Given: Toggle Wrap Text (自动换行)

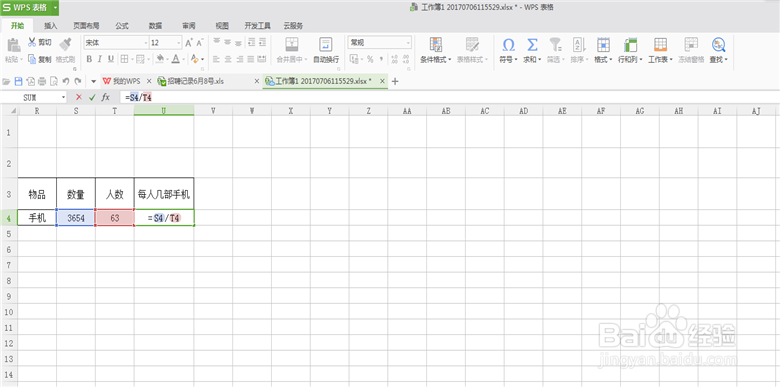Looking at the screenshot, I should tap(326, 50).
